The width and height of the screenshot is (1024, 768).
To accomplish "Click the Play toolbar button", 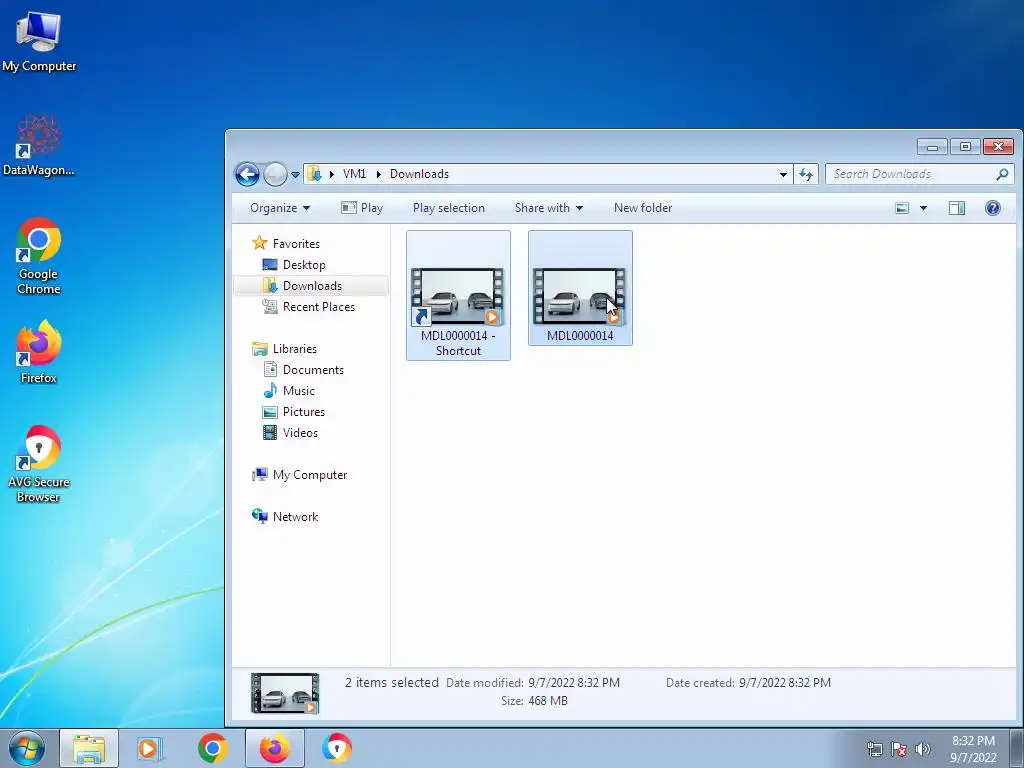I will tap(362, 208).
